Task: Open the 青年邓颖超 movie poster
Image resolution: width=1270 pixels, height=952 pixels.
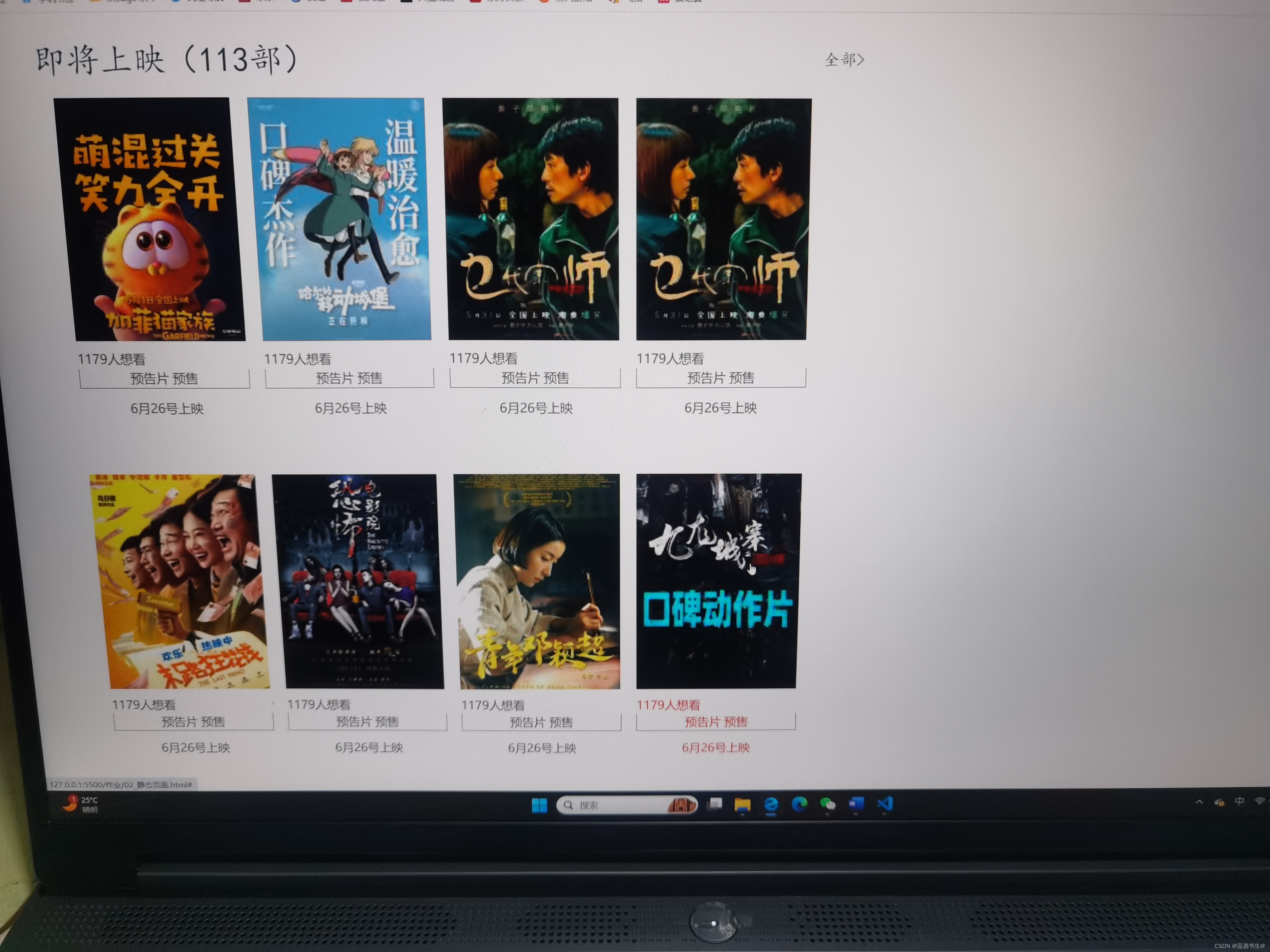Action: (537, 581)
